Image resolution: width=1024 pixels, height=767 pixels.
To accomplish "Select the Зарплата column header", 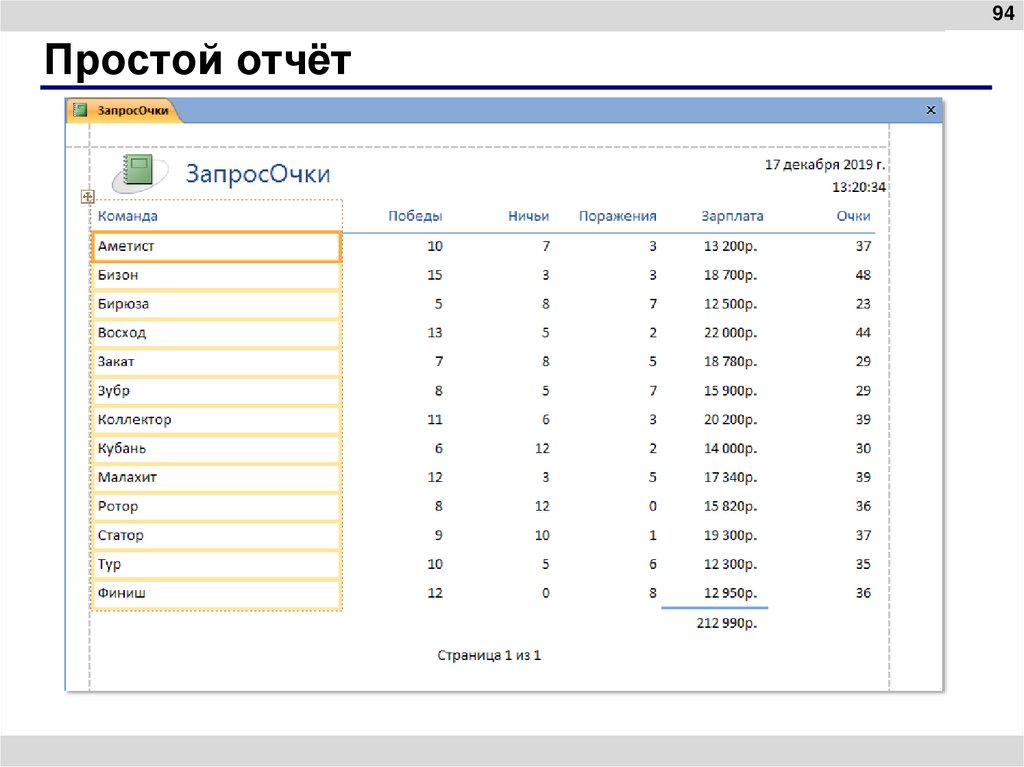I will pos(734,215).
